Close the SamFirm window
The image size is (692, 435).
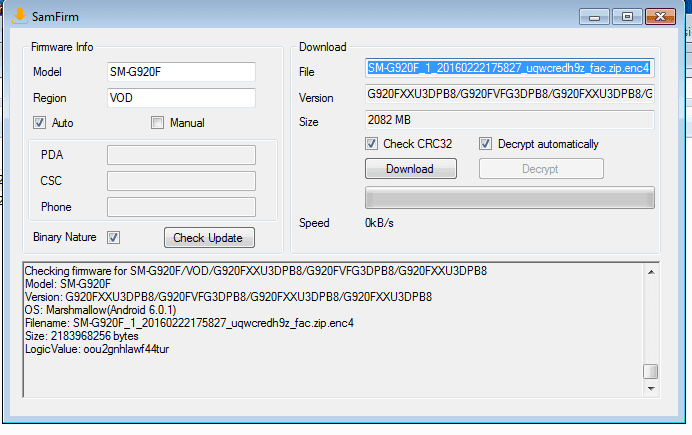point(660,17)
